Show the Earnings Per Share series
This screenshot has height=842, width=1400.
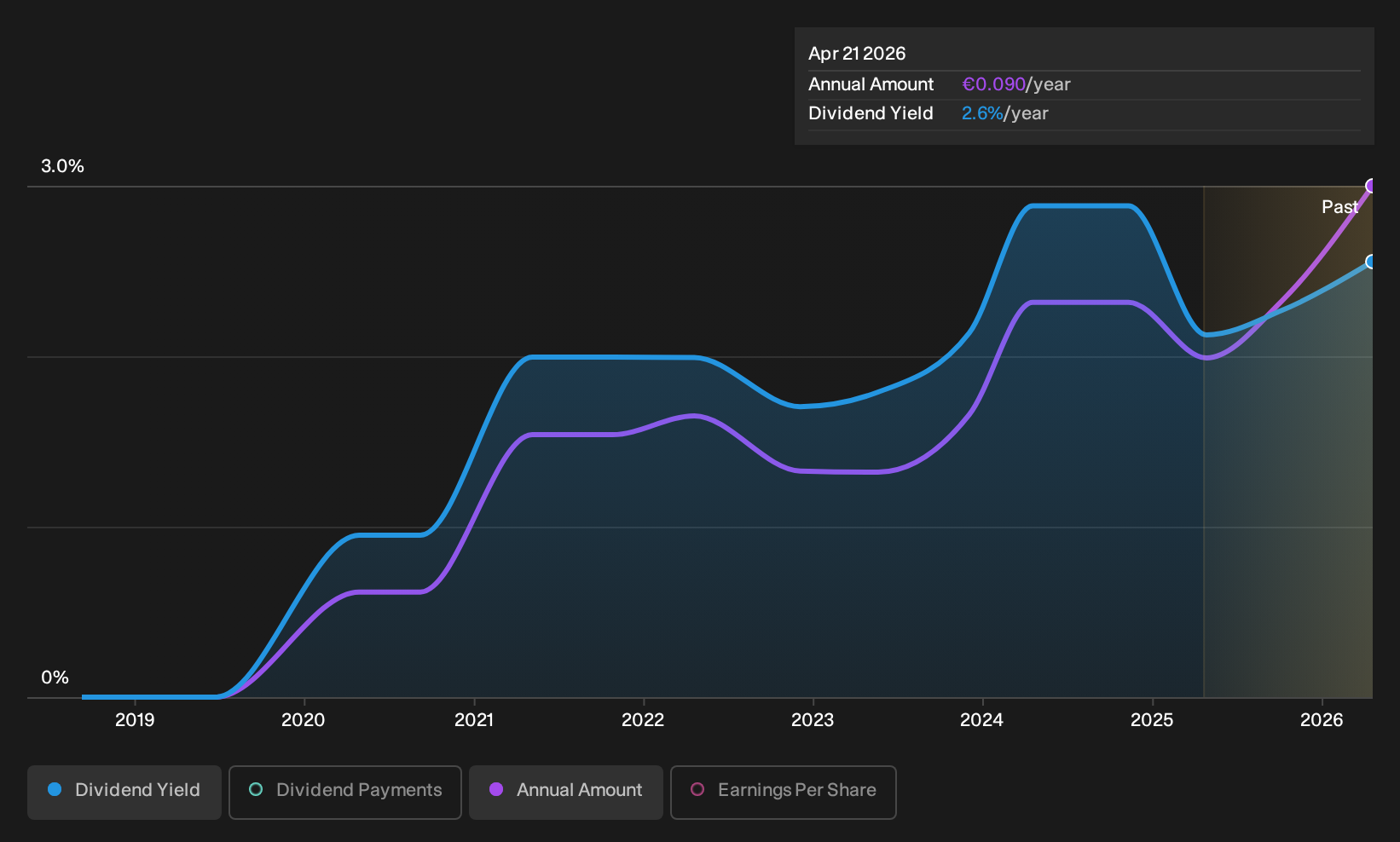(x=784, y=793)
